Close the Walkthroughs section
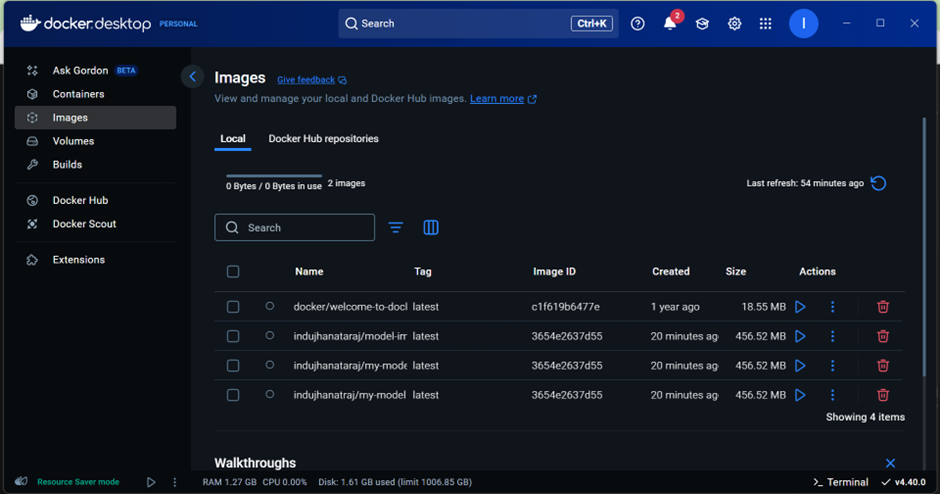Viewport: 940px width, 494px height. tap(890, 463)
